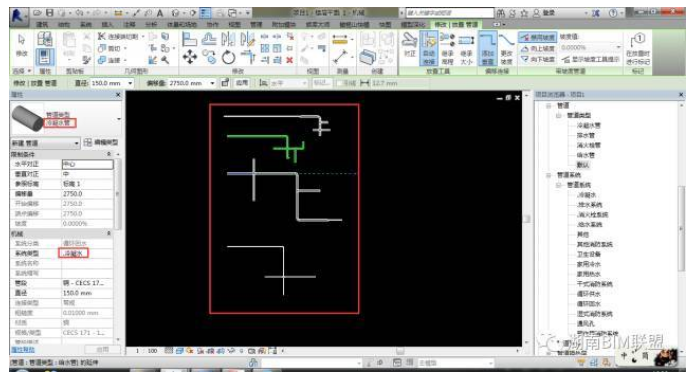Viewport: 690px width, 375px height.
Task: Select the Text 'A' tool in quick access
Action: [x=160, y=13]
